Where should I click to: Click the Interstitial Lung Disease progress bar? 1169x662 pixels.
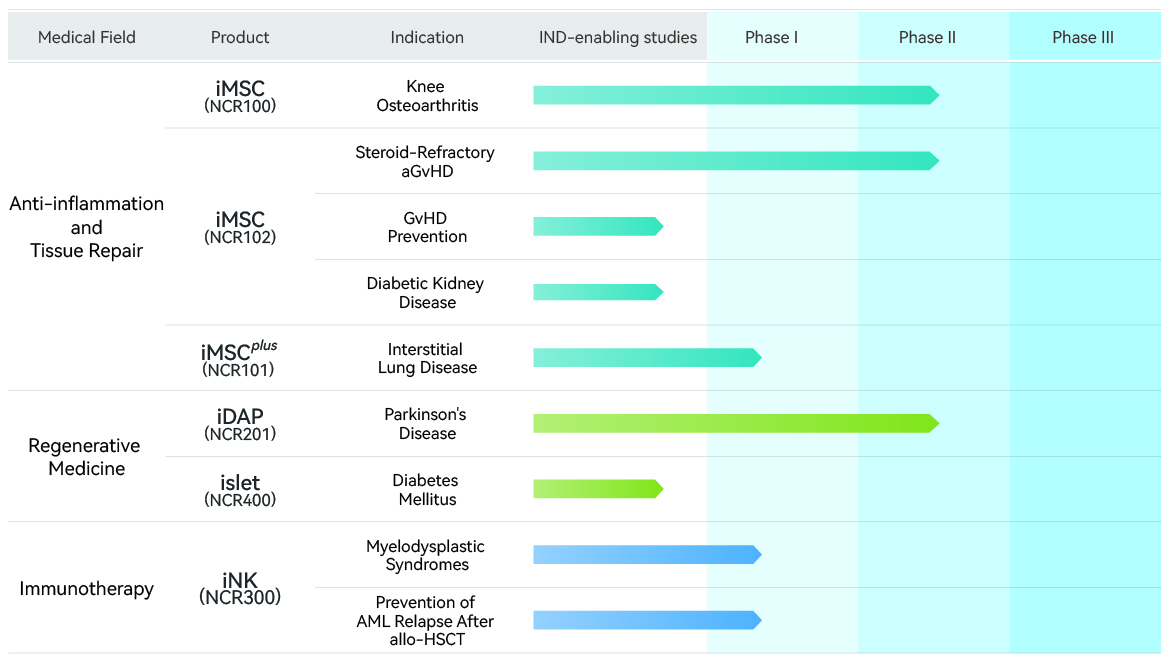646,358
